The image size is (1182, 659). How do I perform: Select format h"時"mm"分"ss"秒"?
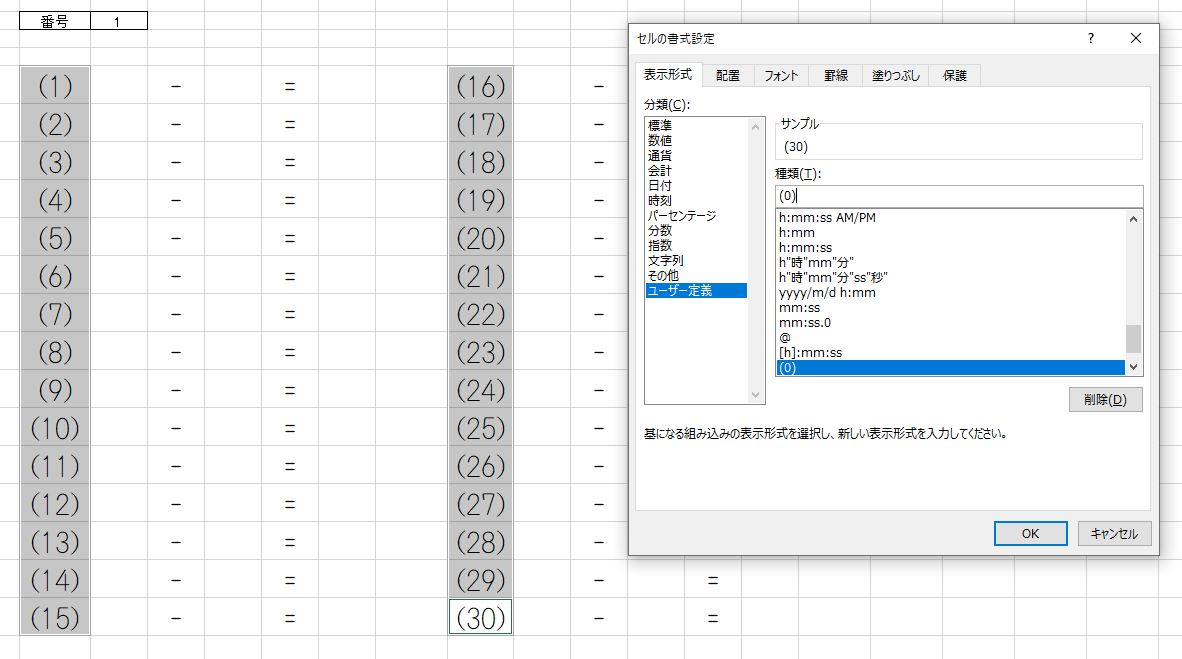[x=950, y=278]
